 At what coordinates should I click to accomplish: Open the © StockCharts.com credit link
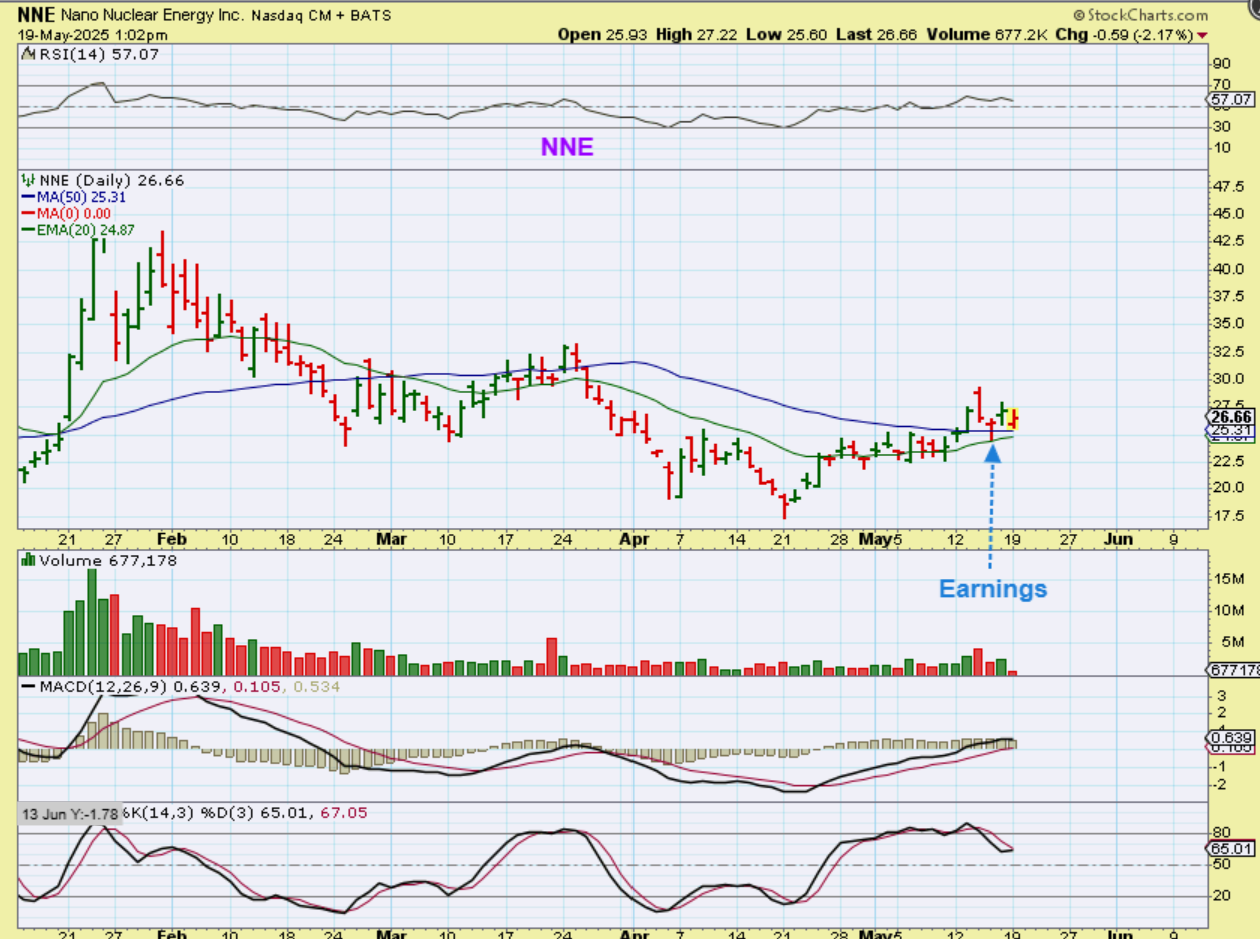click(x=1140, y=15)
